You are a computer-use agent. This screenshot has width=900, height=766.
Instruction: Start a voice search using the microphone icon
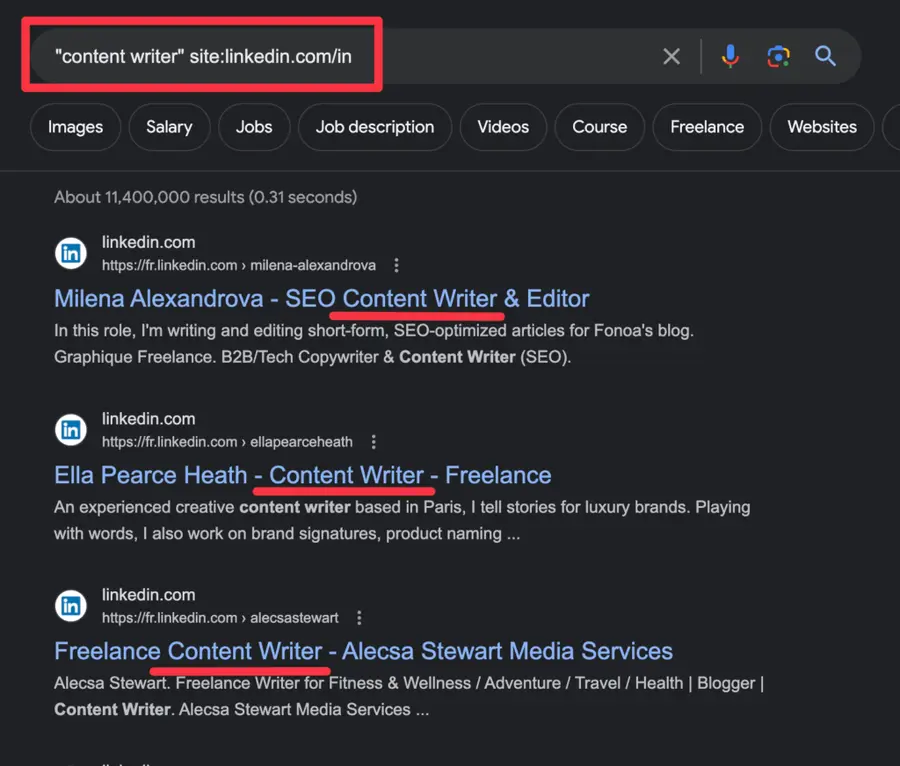tap(731, 56)
